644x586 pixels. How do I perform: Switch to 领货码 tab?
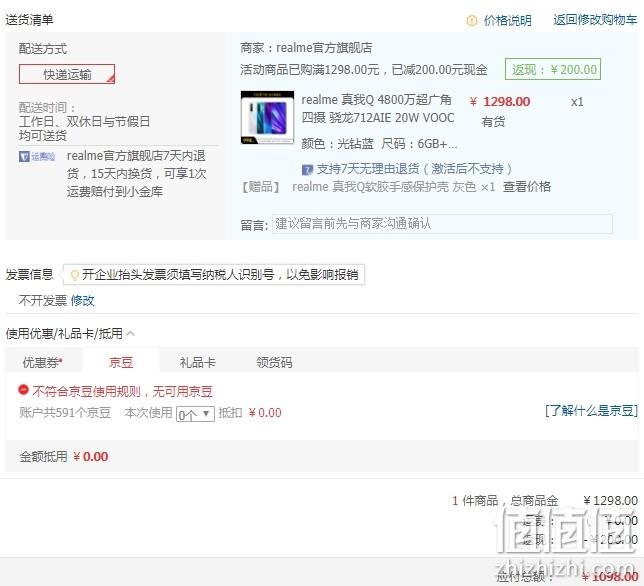pyautogui.click(x=274, y=362)
